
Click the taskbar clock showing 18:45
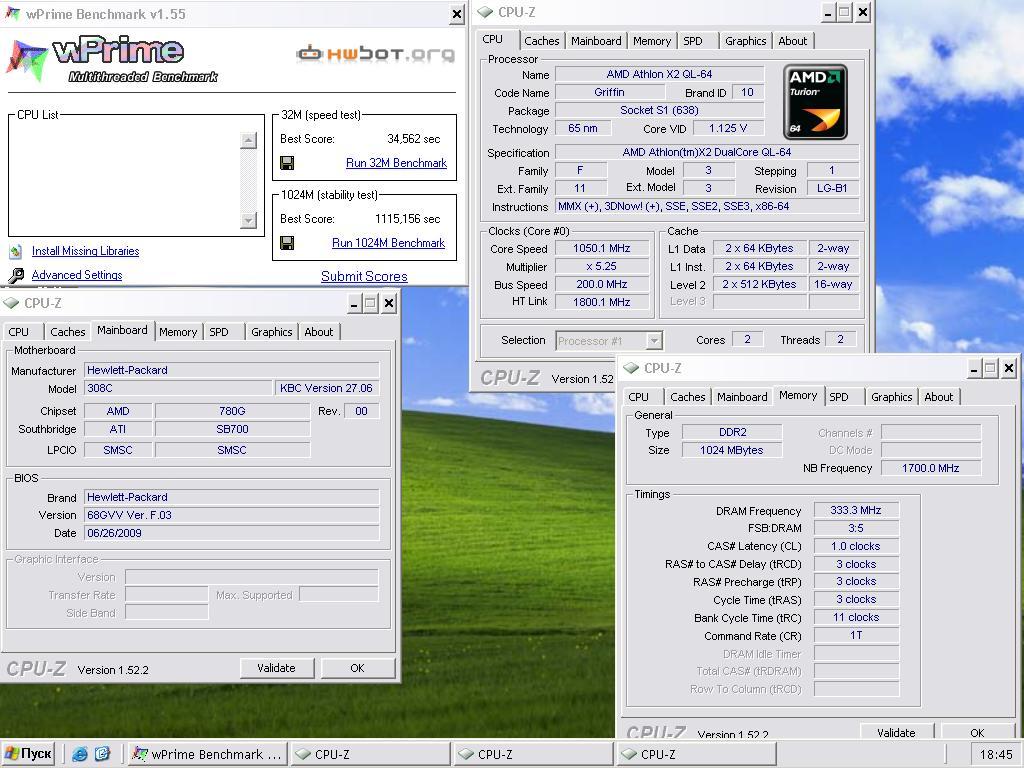point(995,755)
